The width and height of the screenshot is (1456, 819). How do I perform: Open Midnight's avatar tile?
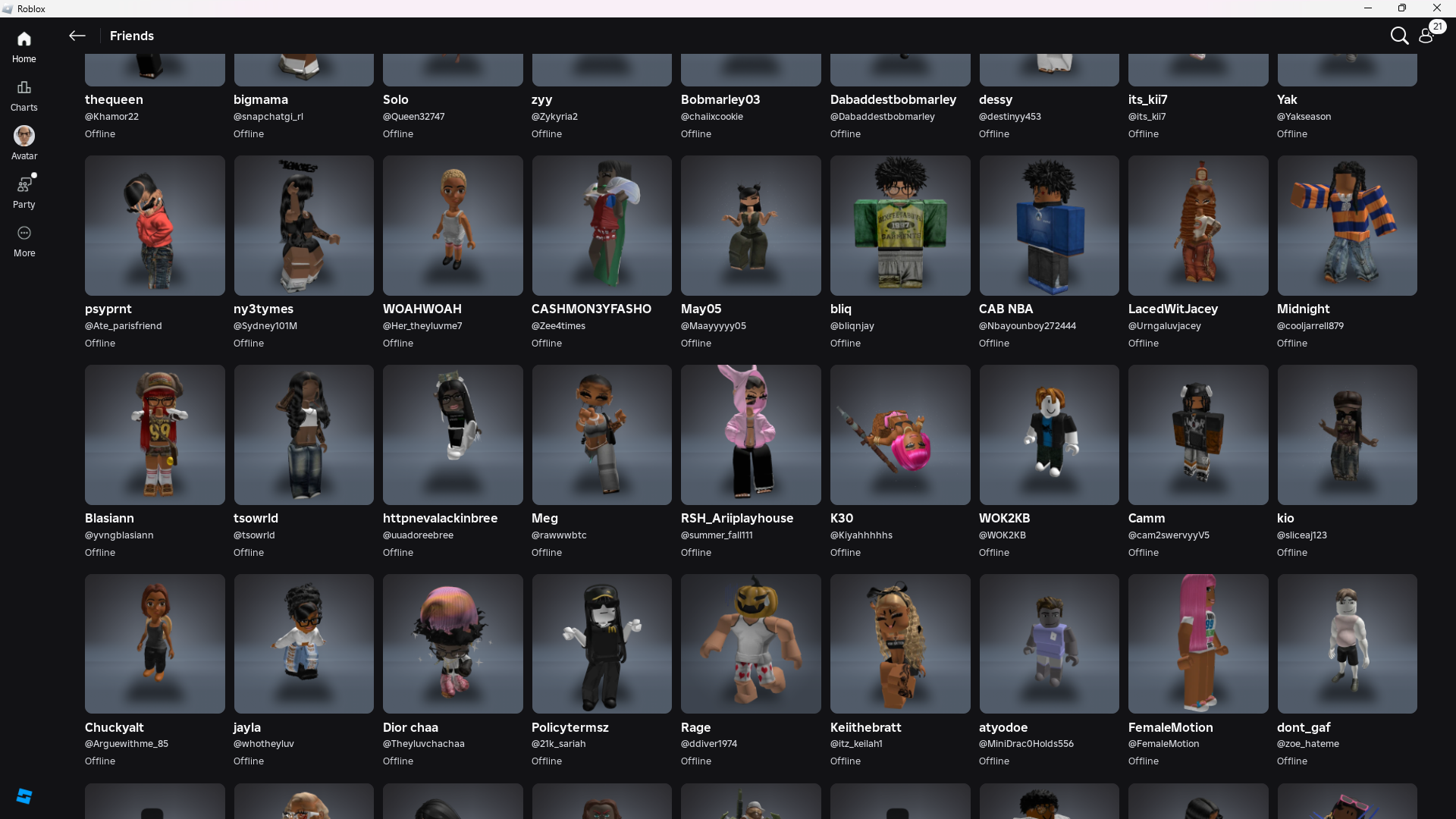(1346, 225)
